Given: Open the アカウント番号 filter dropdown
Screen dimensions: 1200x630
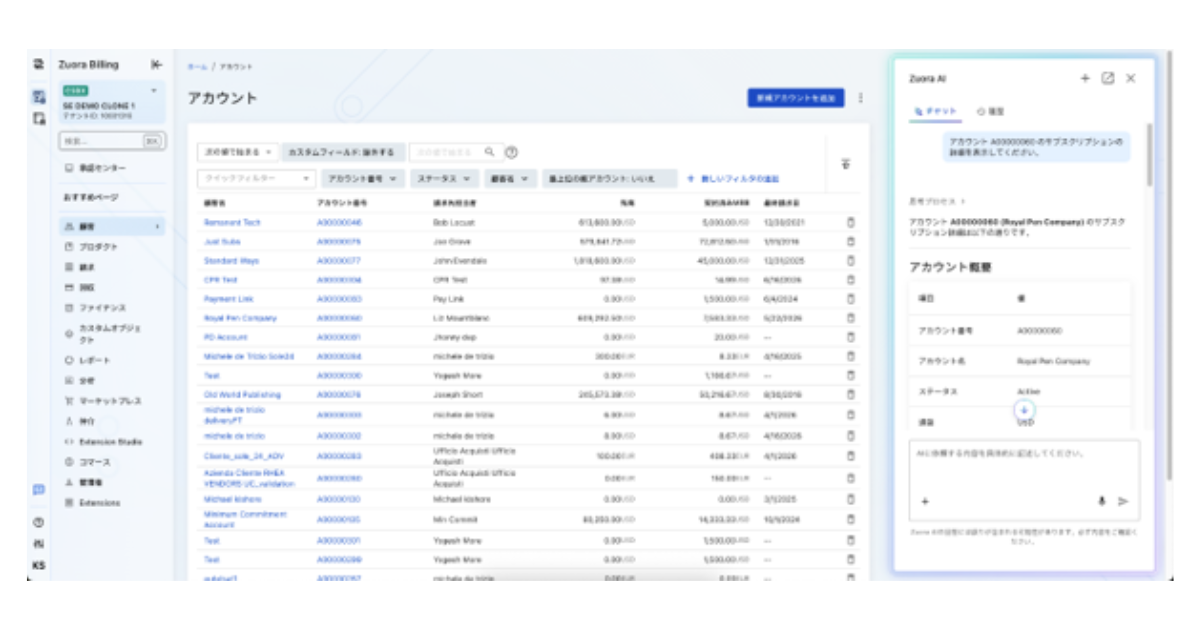Looking at the screenshot, I should [x=362, y=178].
